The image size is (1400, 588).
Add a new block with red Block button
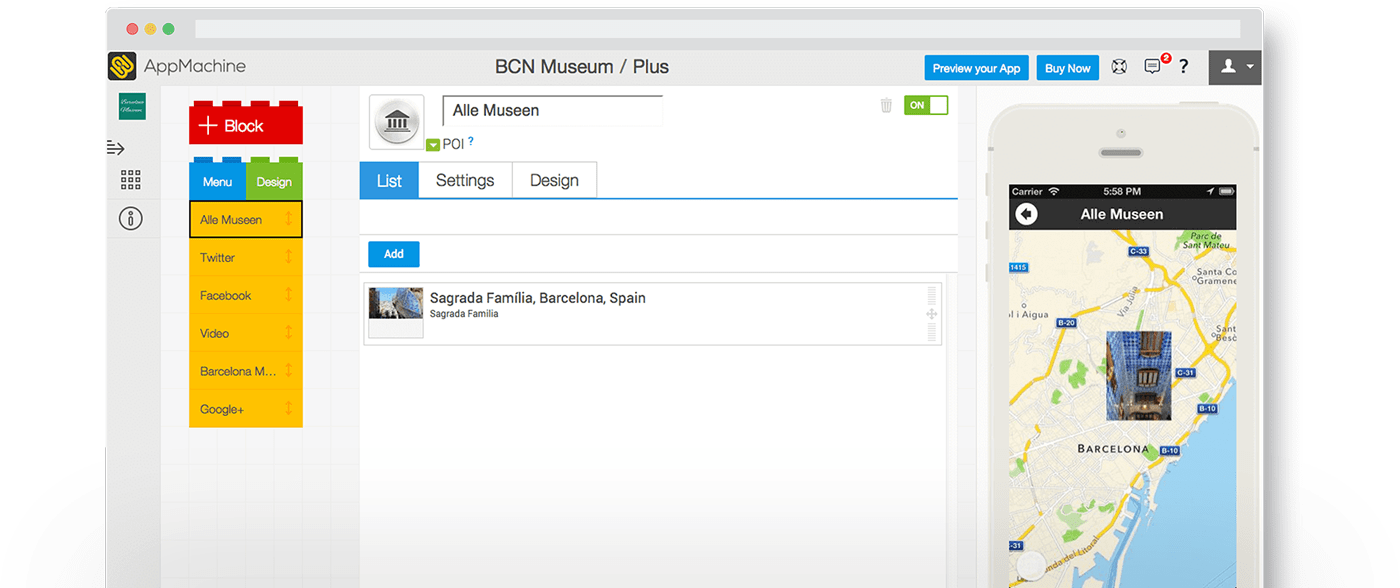tap(246, 125)
